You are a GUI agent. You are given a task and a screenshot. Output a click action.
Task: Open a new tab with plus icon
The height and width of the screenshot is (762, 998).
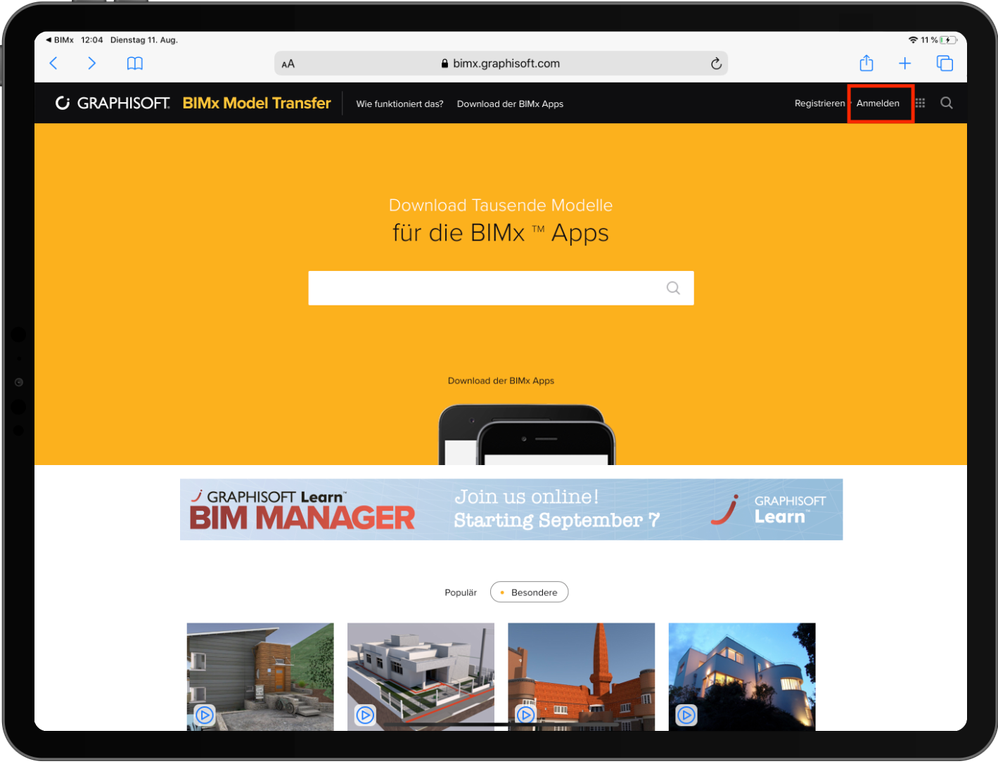pyautogui.click(x=904, y=63)
